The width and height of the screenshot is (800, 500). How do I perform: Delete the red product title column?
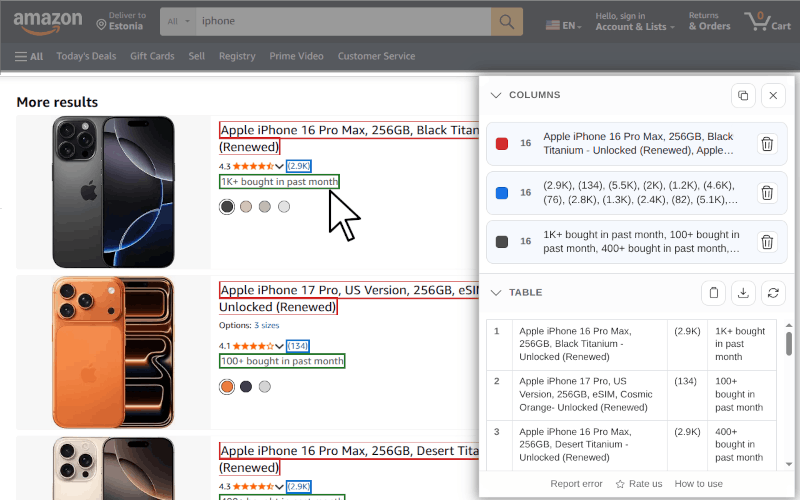(767, 144)
